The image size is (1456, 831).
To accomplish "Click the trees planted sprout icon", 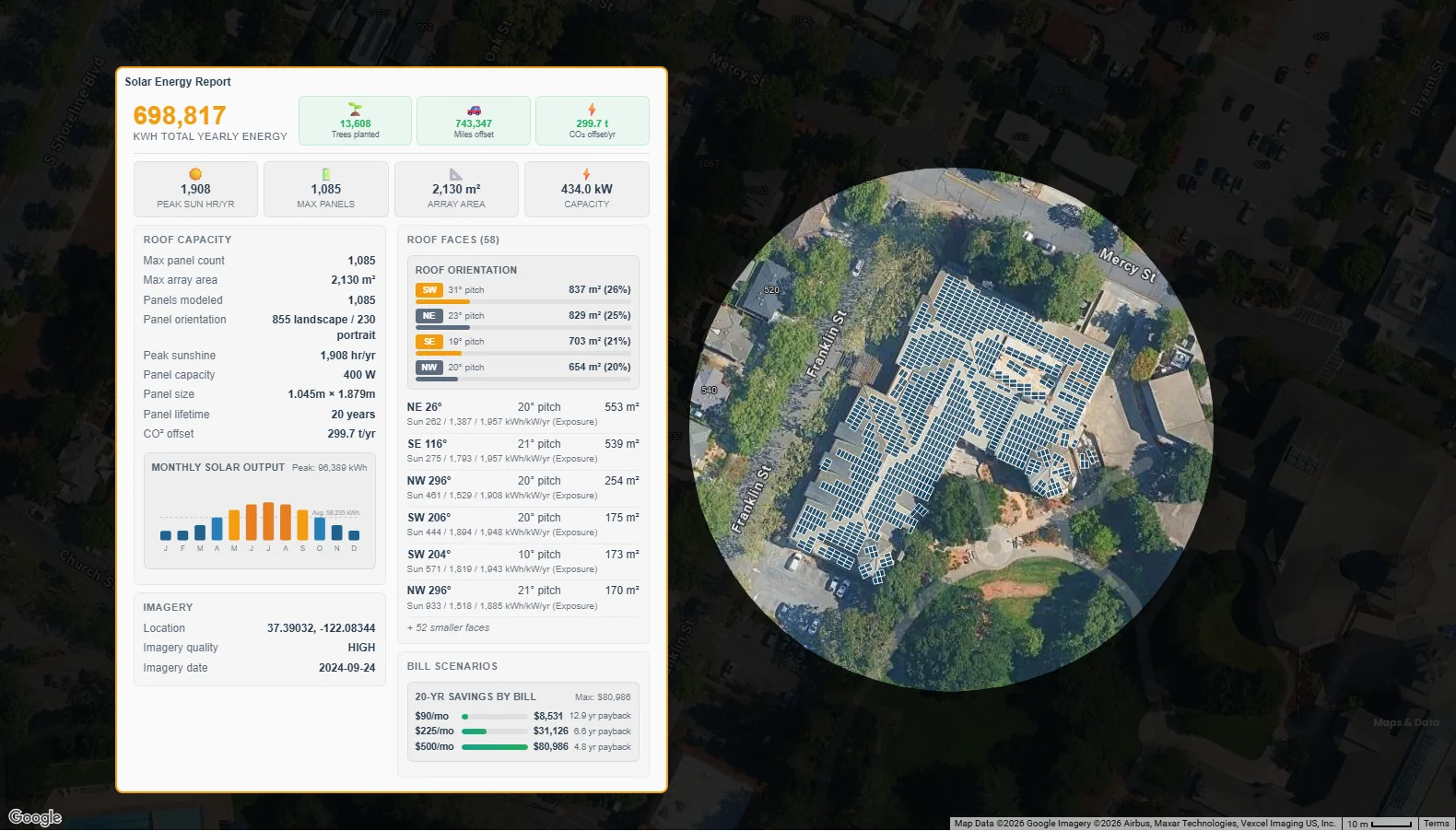I will click(355, 109).
